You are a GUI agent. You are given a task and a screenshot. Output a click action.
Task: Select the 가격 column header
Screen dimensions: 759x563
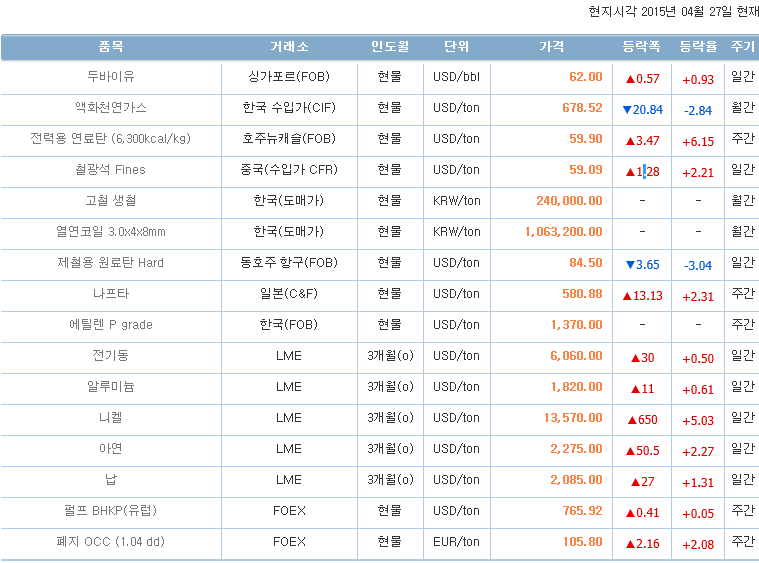pos(551,47)
